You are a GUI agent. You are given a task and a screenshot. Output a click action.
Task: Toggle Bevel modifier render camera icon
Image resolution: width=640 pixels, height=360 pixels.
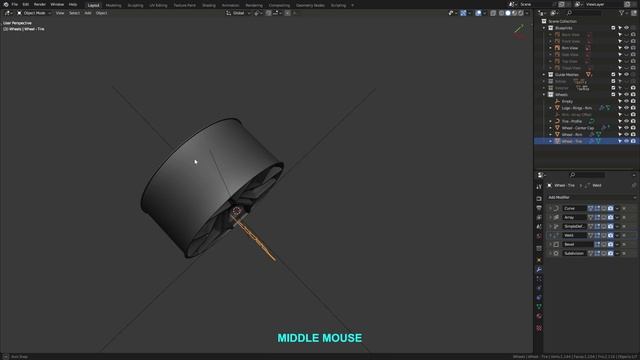pos(611,244)
